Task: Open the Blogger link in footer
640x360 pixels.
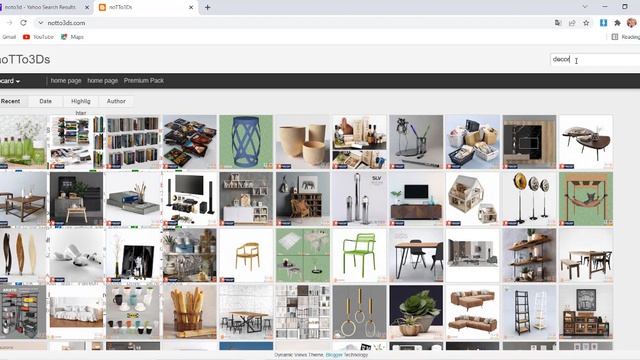Action: pos(334,355)
